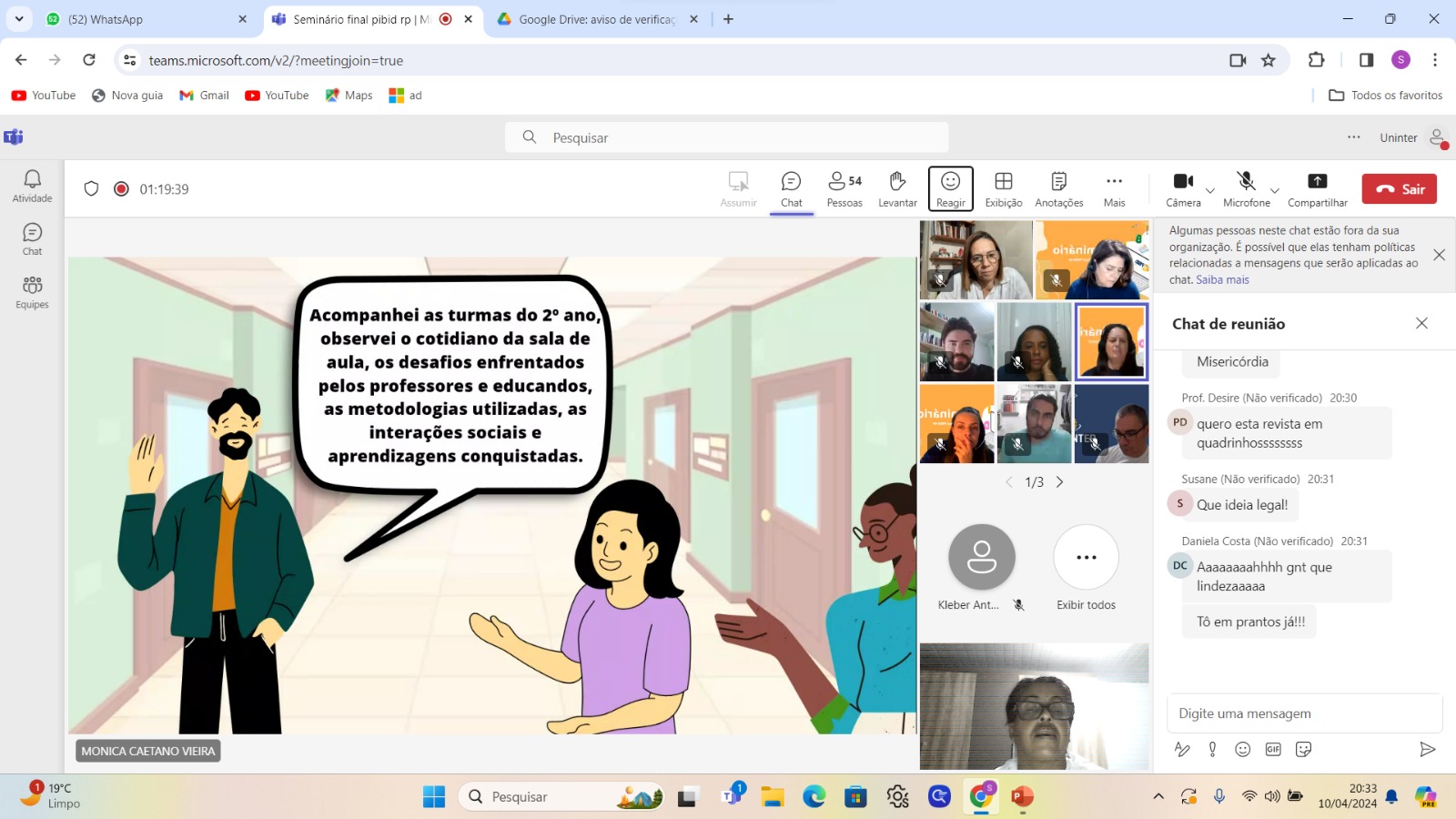Open the Mais actions menu
This screenshot has height=819, width=1456.
1114,188
